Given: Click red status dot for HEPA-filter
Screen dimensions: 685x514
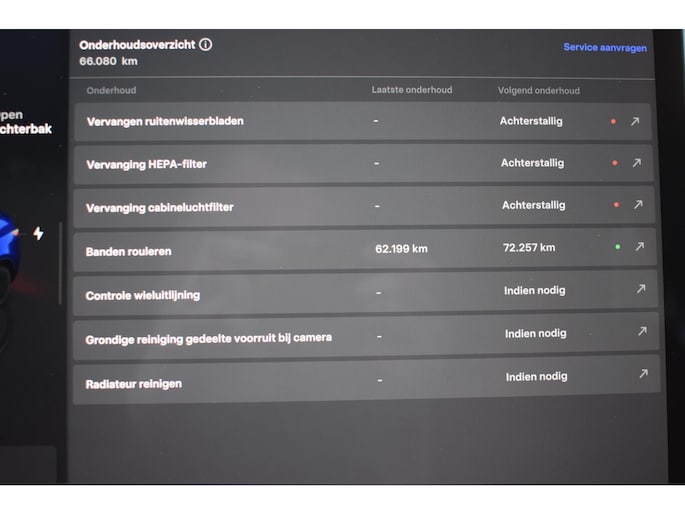Looking at the screenshot, I should (614, 163).
